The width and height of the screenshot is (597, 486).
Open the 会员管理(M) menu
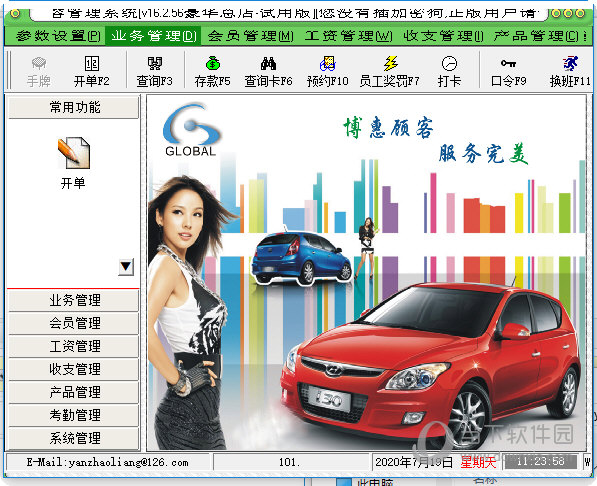[x=251, y=36]
